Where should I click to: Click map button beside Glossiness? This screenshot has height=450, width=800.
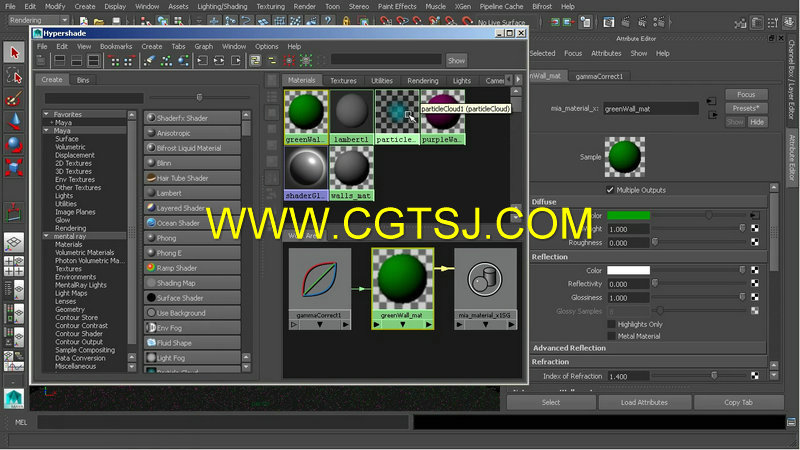coord(755,297)
